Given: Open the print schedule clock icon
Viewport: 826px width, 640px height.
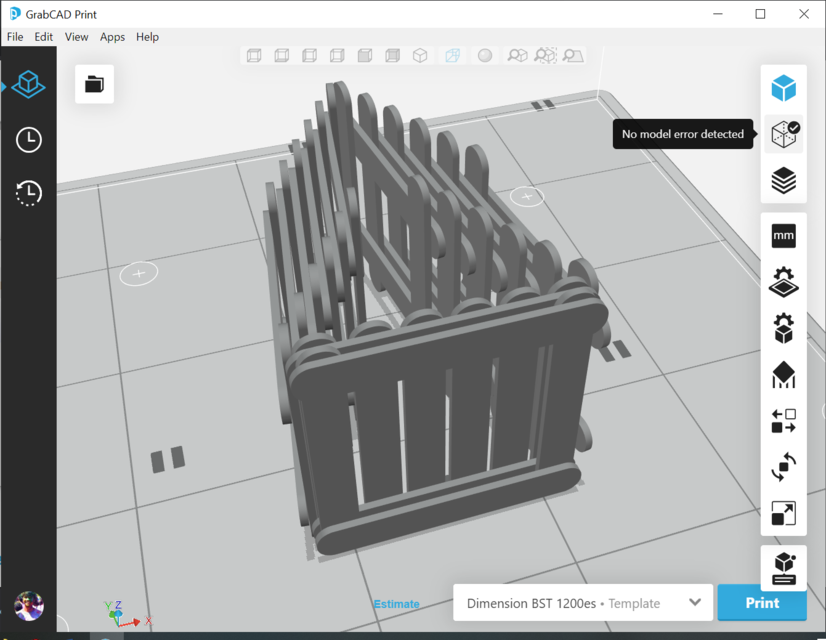Looking at the screenshot, I should click(x=28, y=140).
